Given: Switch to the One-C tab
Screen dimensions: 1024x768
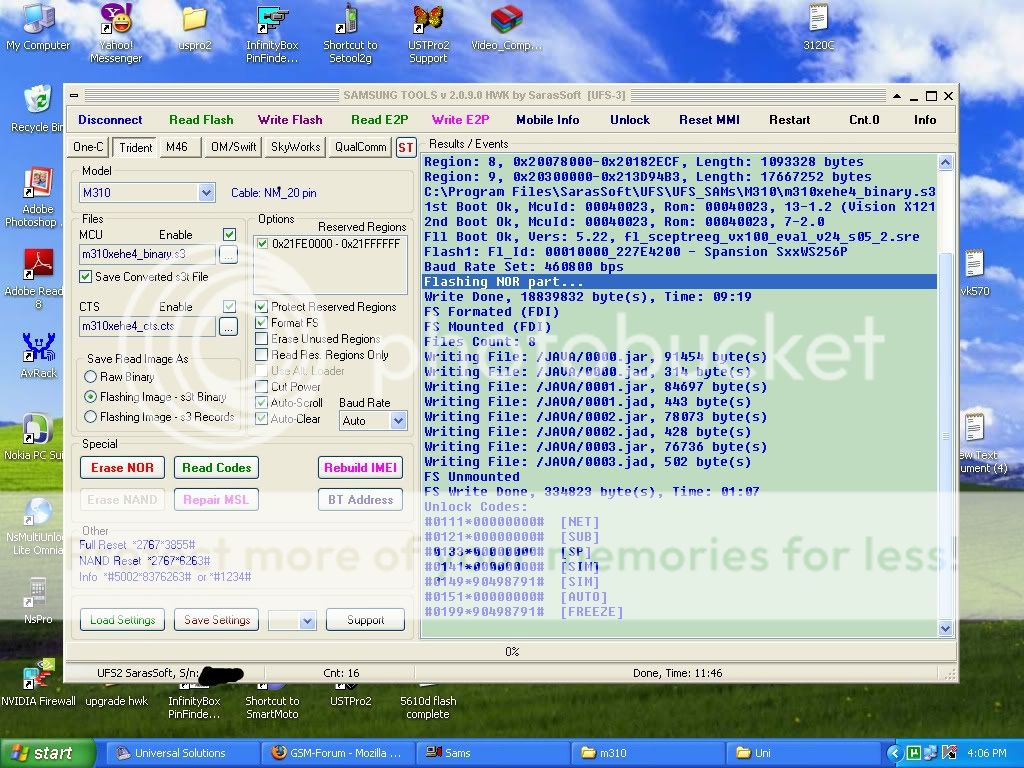Looking at the screenshot, I should point(88,147).
